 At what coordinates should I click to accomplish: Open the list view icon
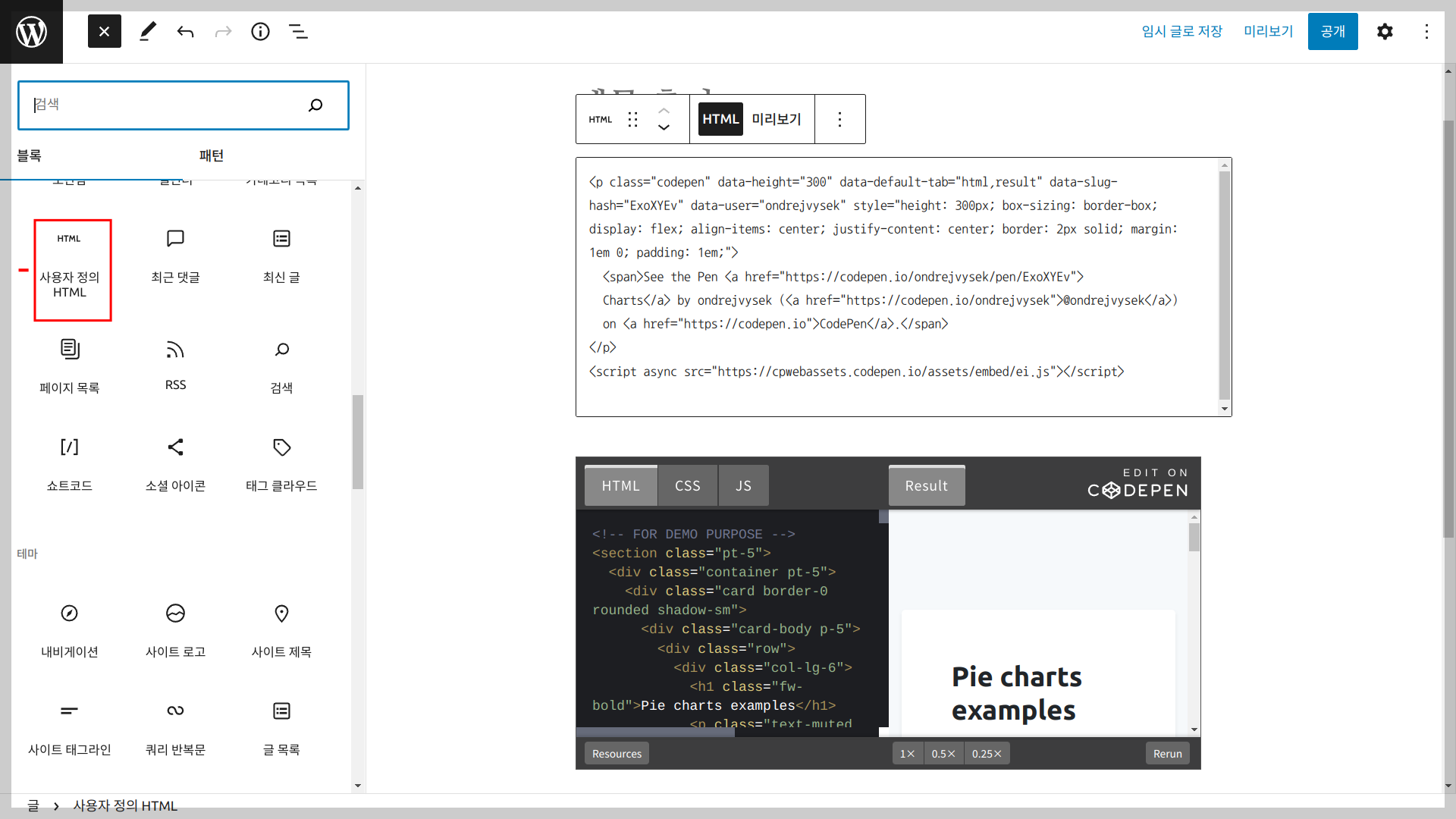(298, 31)
